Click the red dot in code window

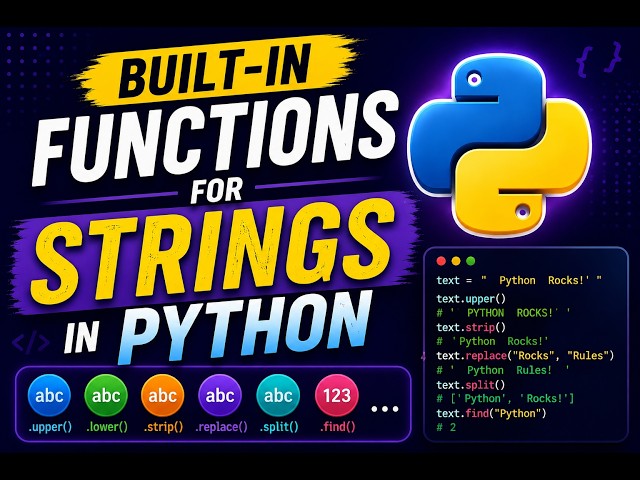click(441, 261)
